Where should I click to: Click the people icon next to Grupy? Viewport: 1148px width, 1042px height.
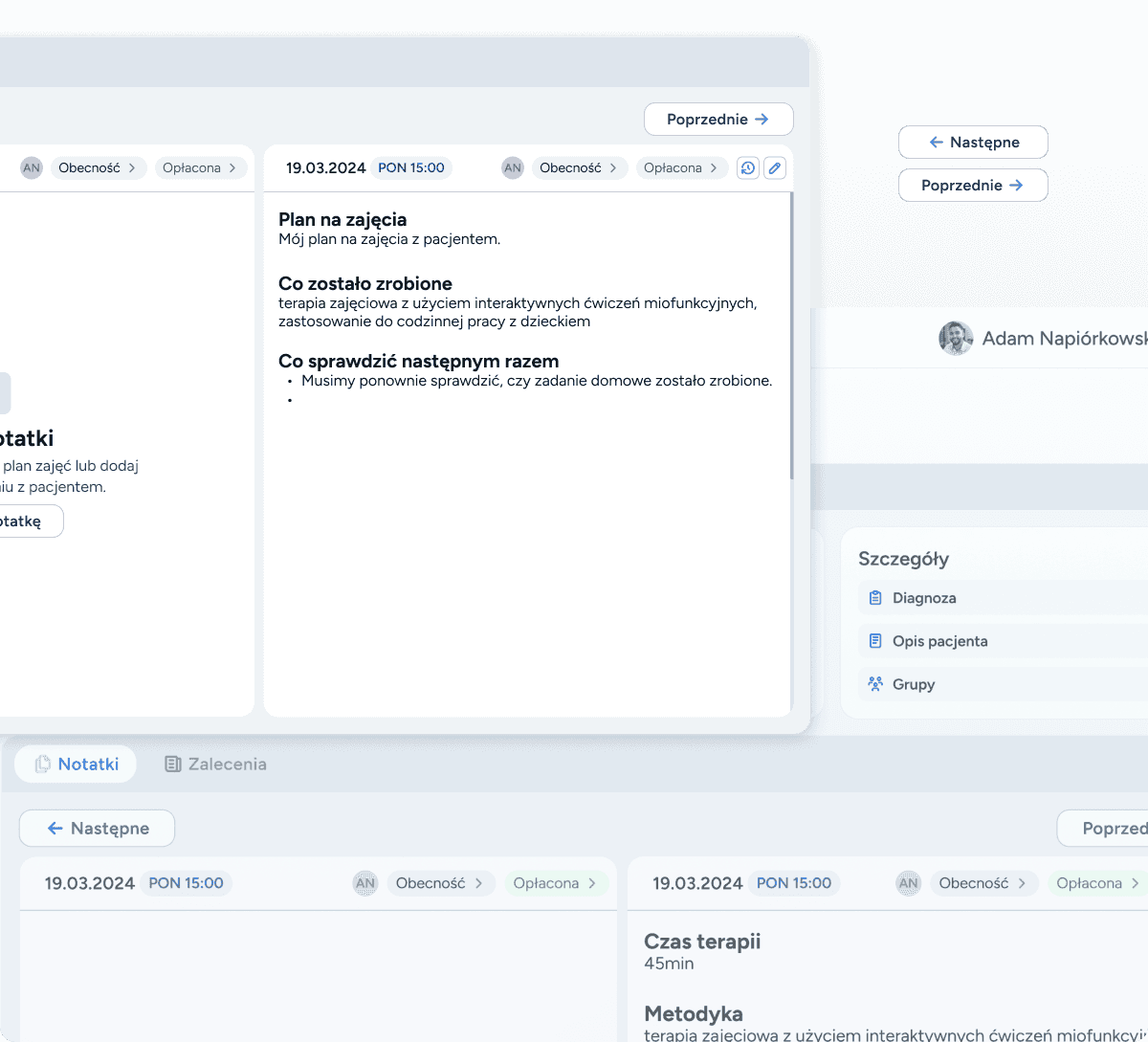(x=875, y=684)
